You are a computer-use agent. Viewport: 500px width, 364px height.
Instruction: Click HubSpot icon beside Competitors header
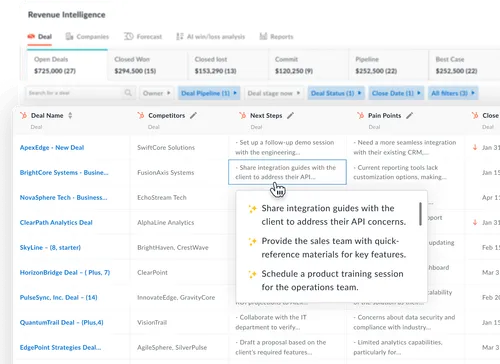(141, 116)
